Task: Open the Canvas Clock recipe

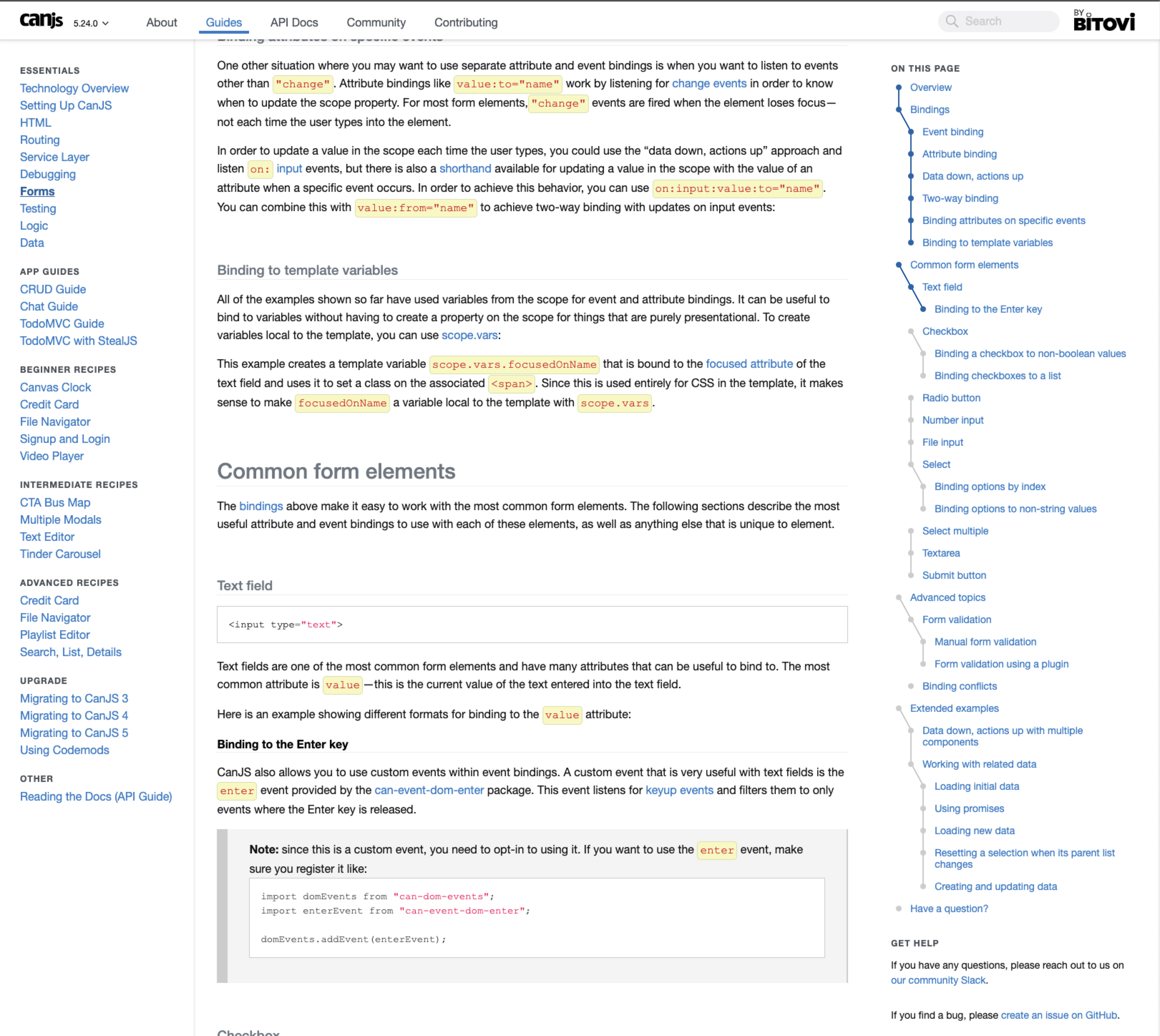Action: coord(55,387)
